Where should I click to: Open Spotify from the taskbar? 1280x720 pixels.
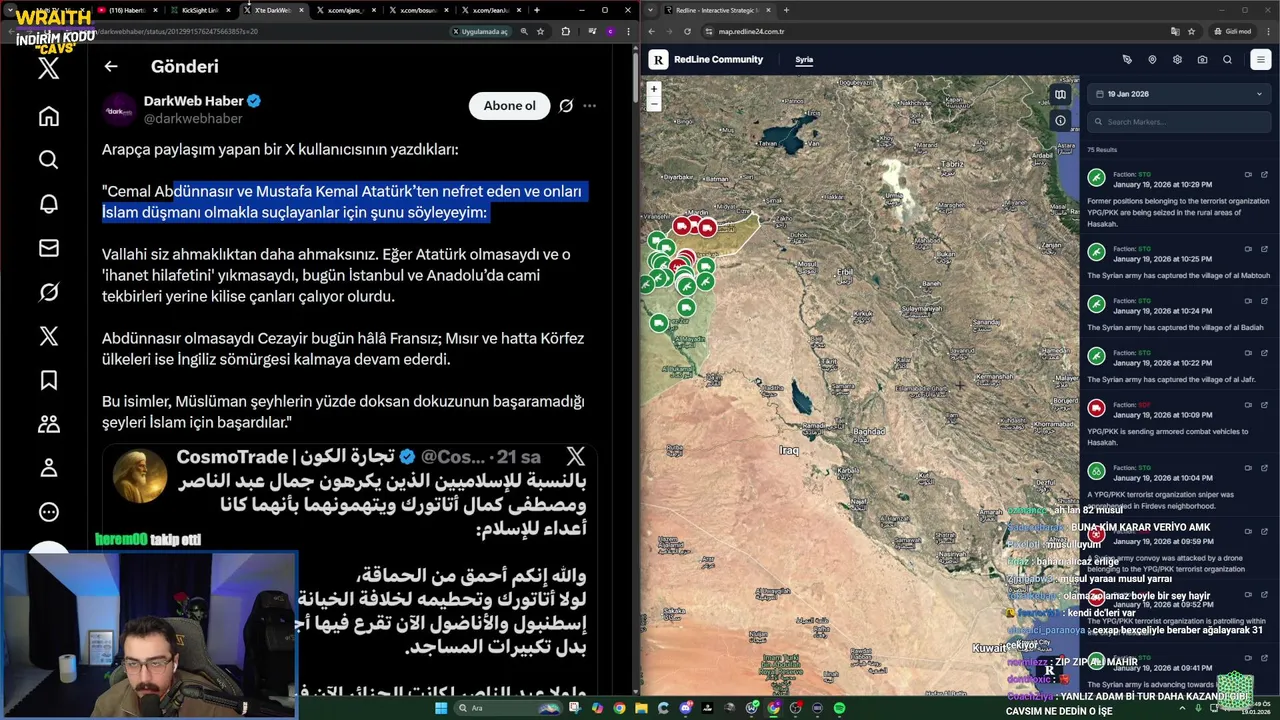pos(839,708)
